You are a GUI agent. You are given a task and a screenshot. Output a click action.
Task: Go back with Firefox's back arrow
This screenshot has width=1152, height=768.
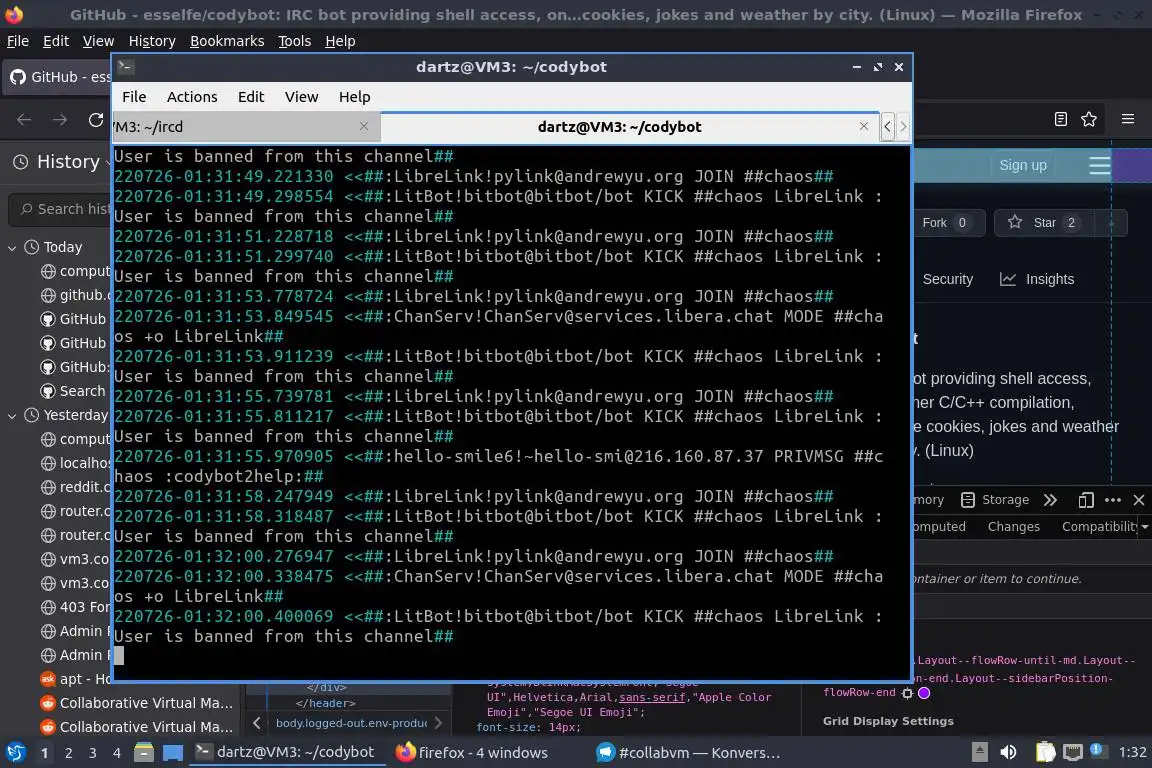pyautogui.click(x=24, y=120)
